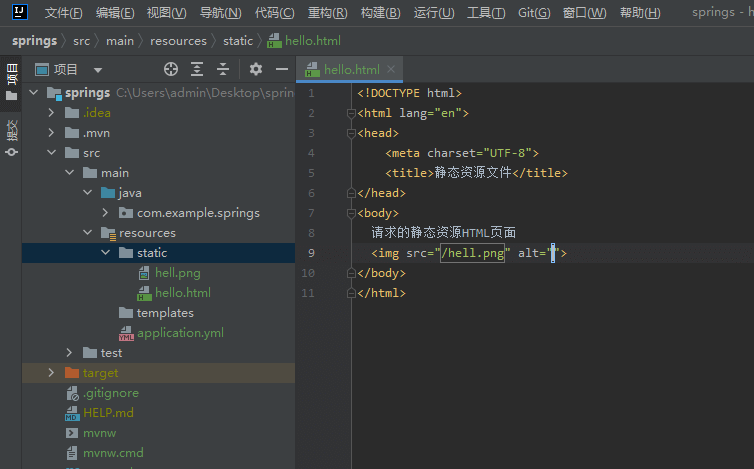Open the 运行(U) menu
The height and width of the screenshot is (469, 754).
[434, 13]
